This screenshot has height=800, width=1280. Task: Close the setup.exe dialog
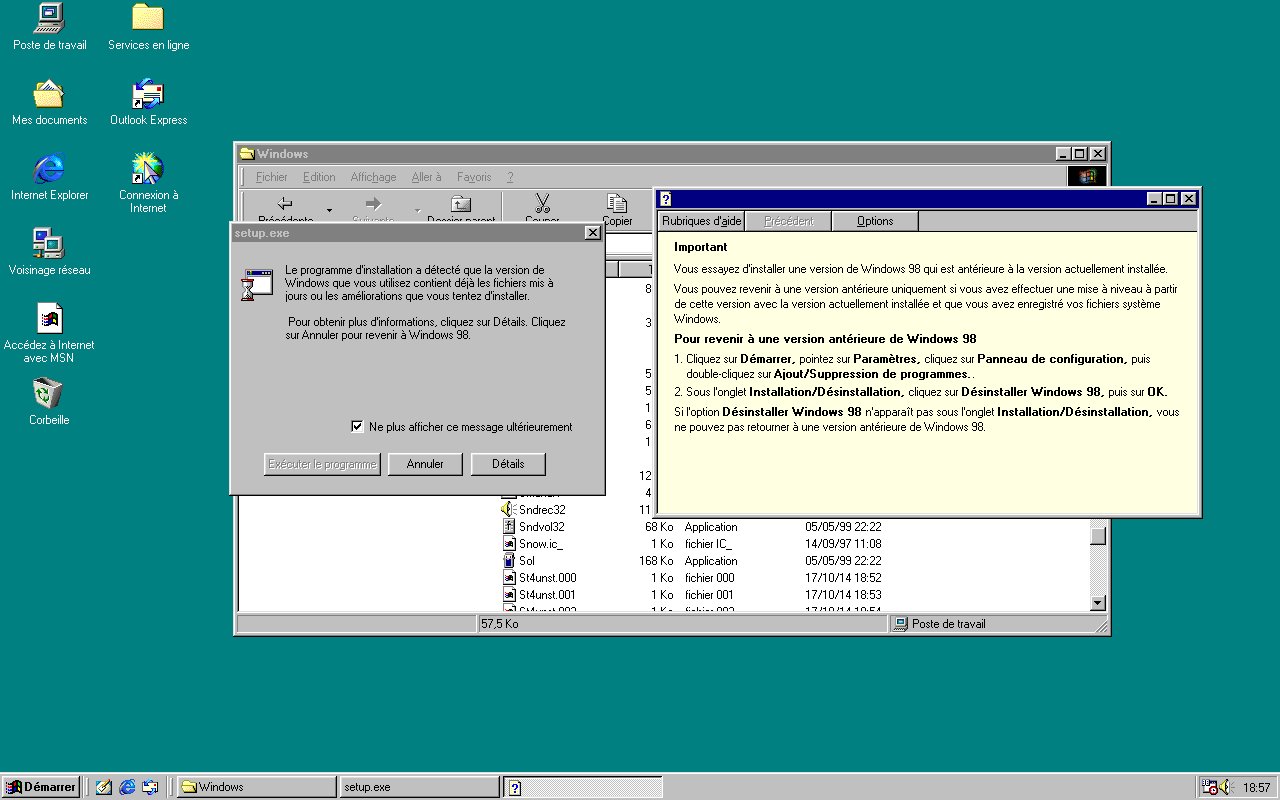click(592, 233)
